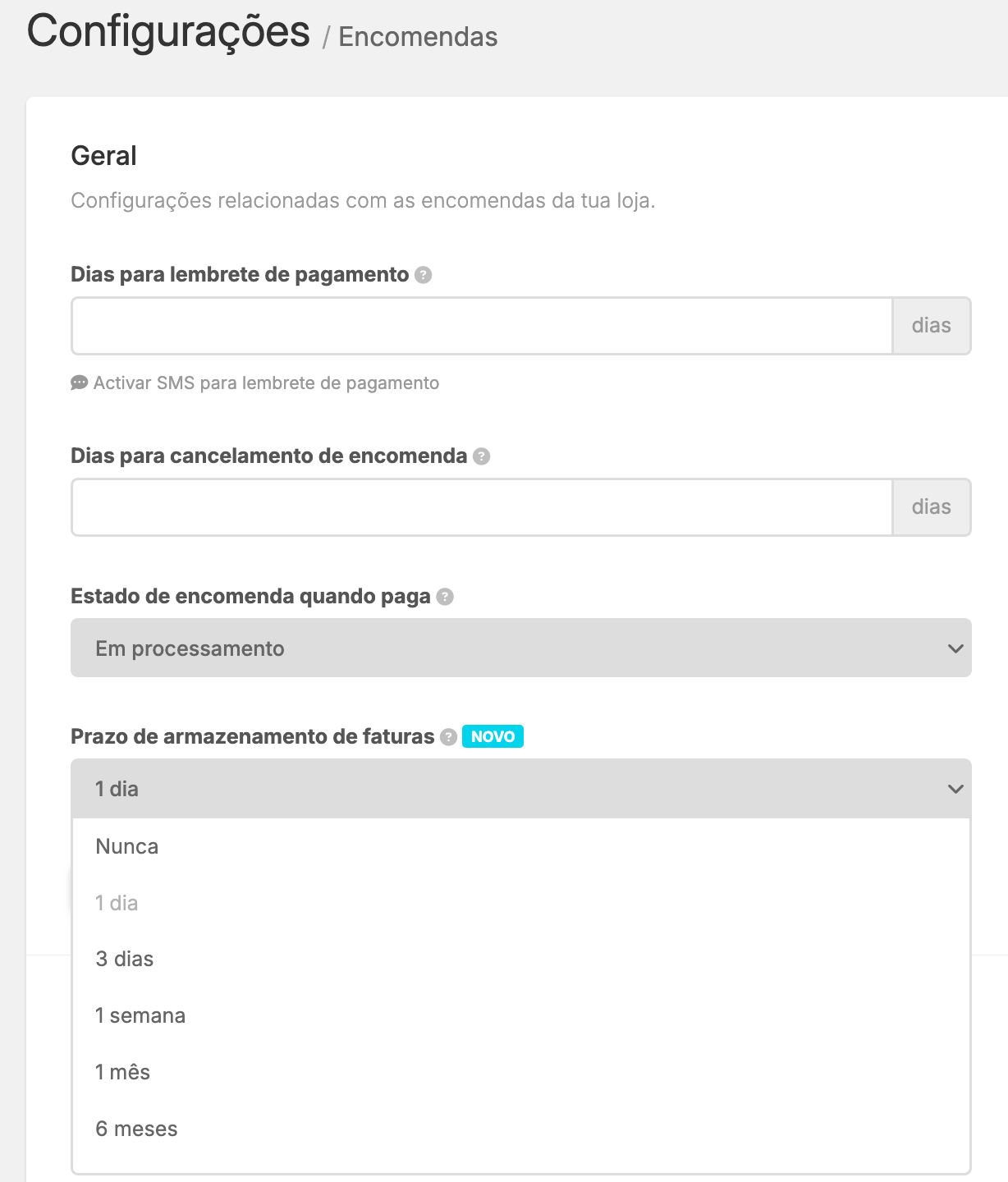Enable 'Activar SMS para lembrete de pagamento'

pyautogui.click(x=266, y=383)
